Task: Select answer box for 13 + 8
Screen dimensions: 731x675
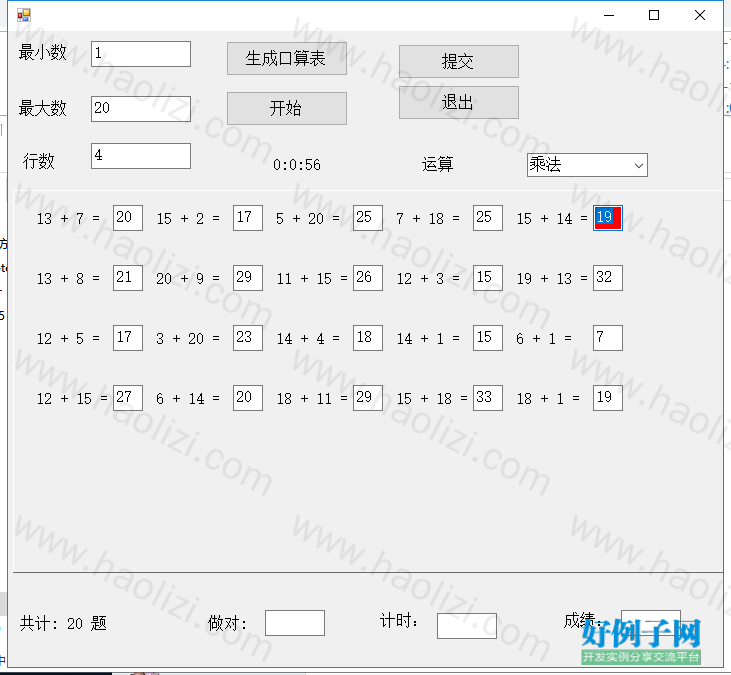Action: point(128,278)
